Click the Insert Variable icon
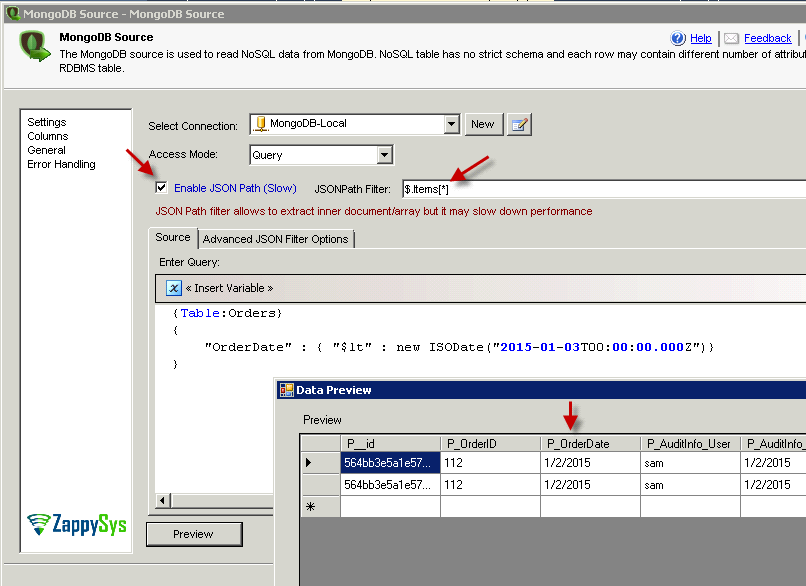The width and height of the screenshot is (806, 586). 173,288
